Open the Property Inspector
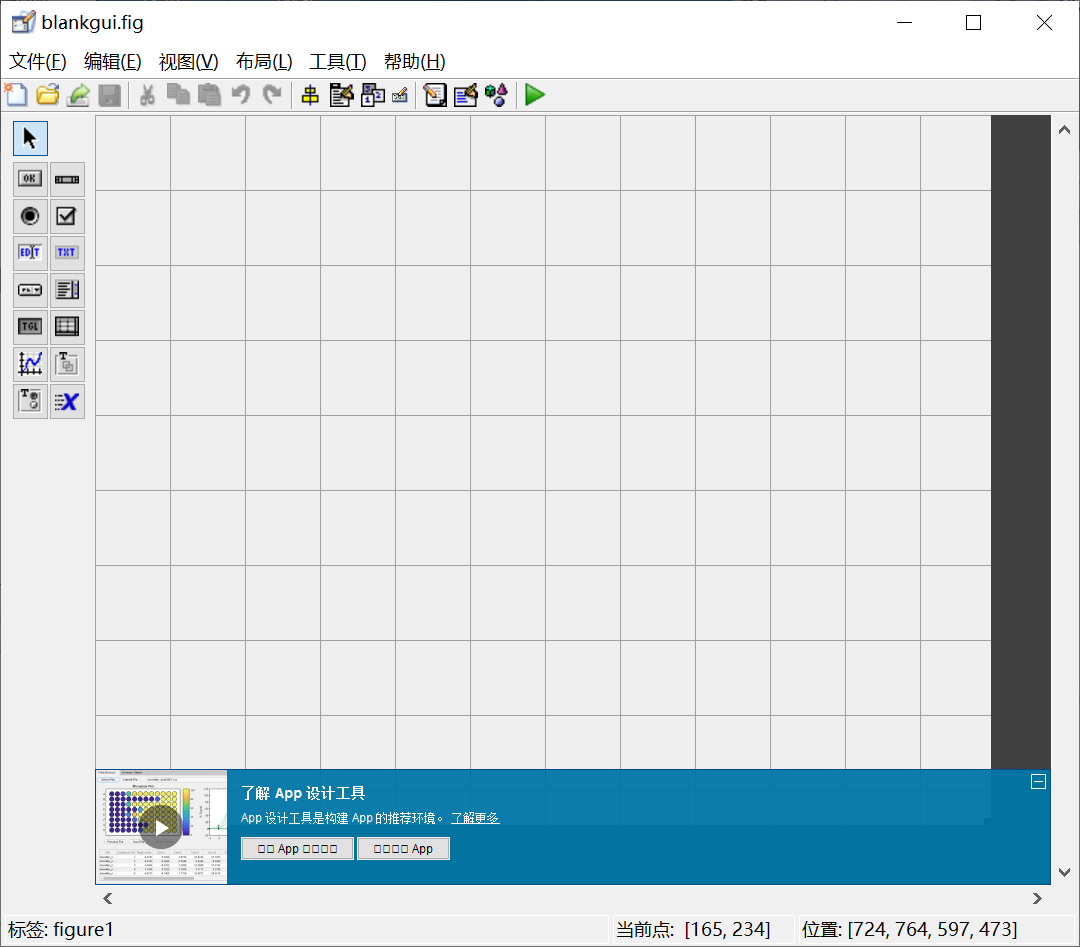 pyautogui.click(x=466, y=94)
